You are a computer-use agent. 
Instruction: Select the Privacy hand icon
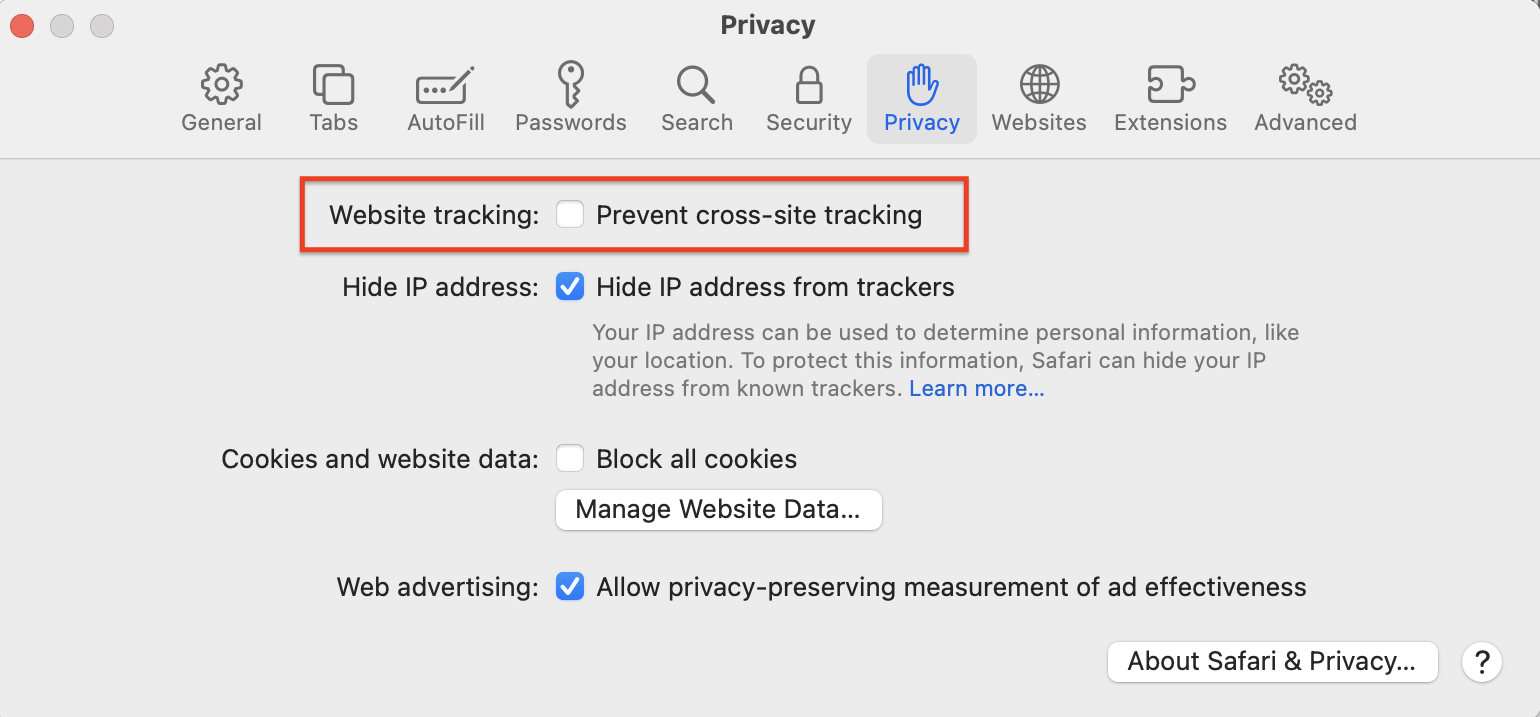click(921, 86)
